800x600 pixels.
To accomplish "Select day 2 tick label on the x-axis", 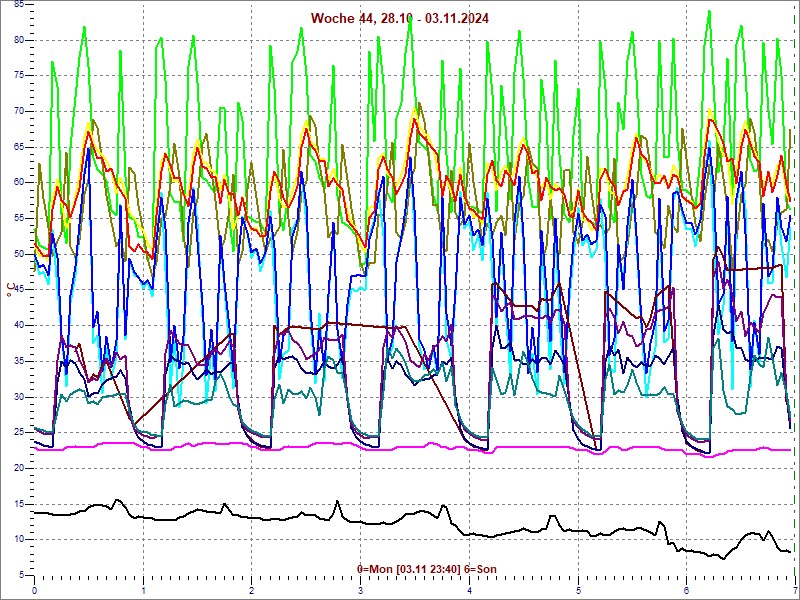I will (x=252, y=590).
